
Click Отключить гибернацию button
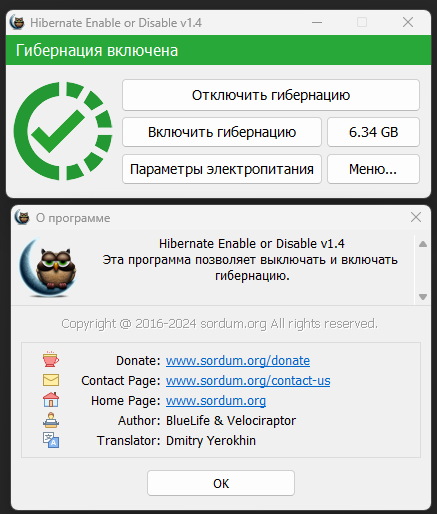click(271, 95)
